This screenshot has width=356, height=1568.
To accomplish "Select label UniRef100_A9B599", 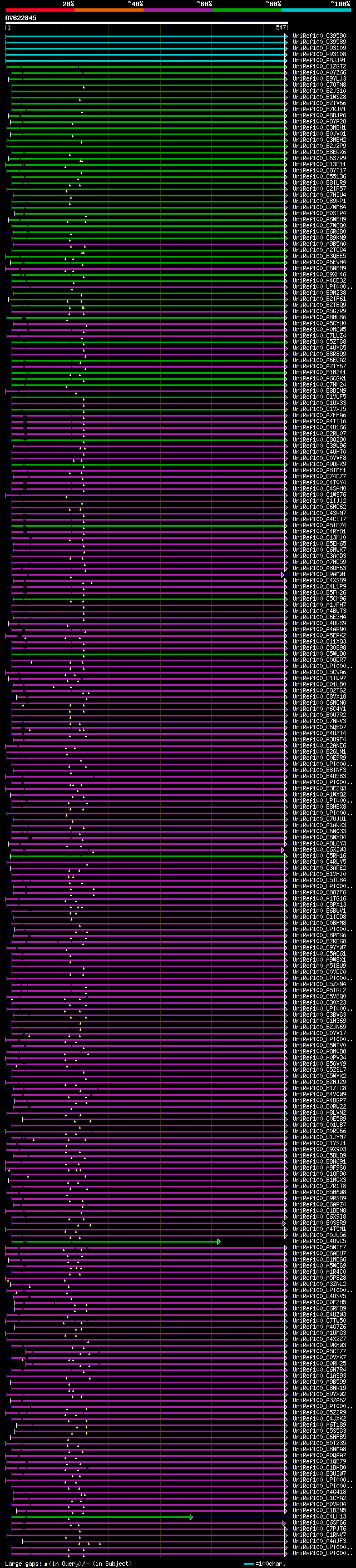I will click(319, 1382).
